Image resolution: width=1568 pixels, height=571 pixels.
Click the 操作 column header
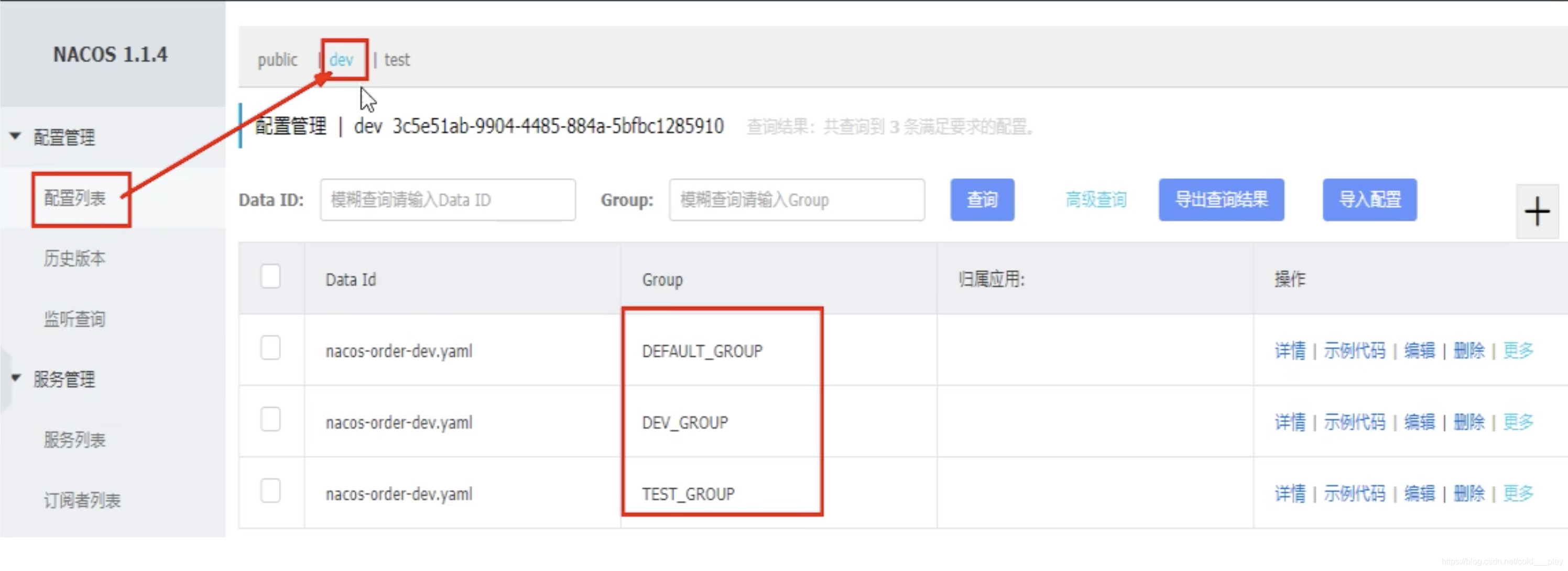[1290, 279]
